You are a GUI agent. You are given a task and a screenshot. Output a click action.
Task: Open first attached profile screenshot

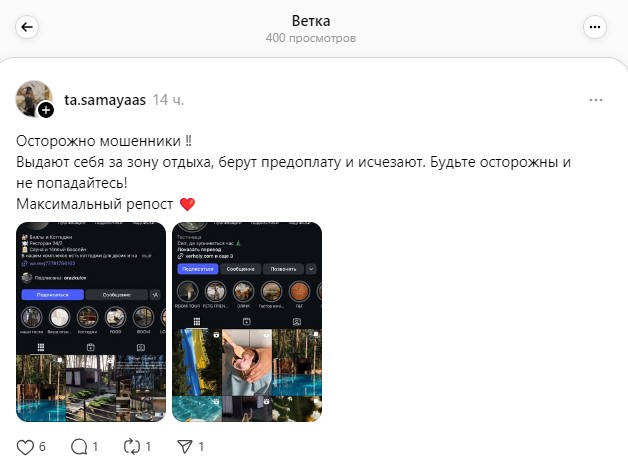tap(91, 322)
